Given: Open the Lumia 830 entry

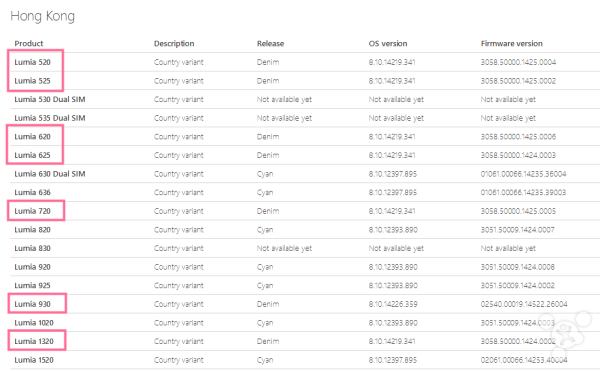Looking at the screenshot, I should [33, 248].
